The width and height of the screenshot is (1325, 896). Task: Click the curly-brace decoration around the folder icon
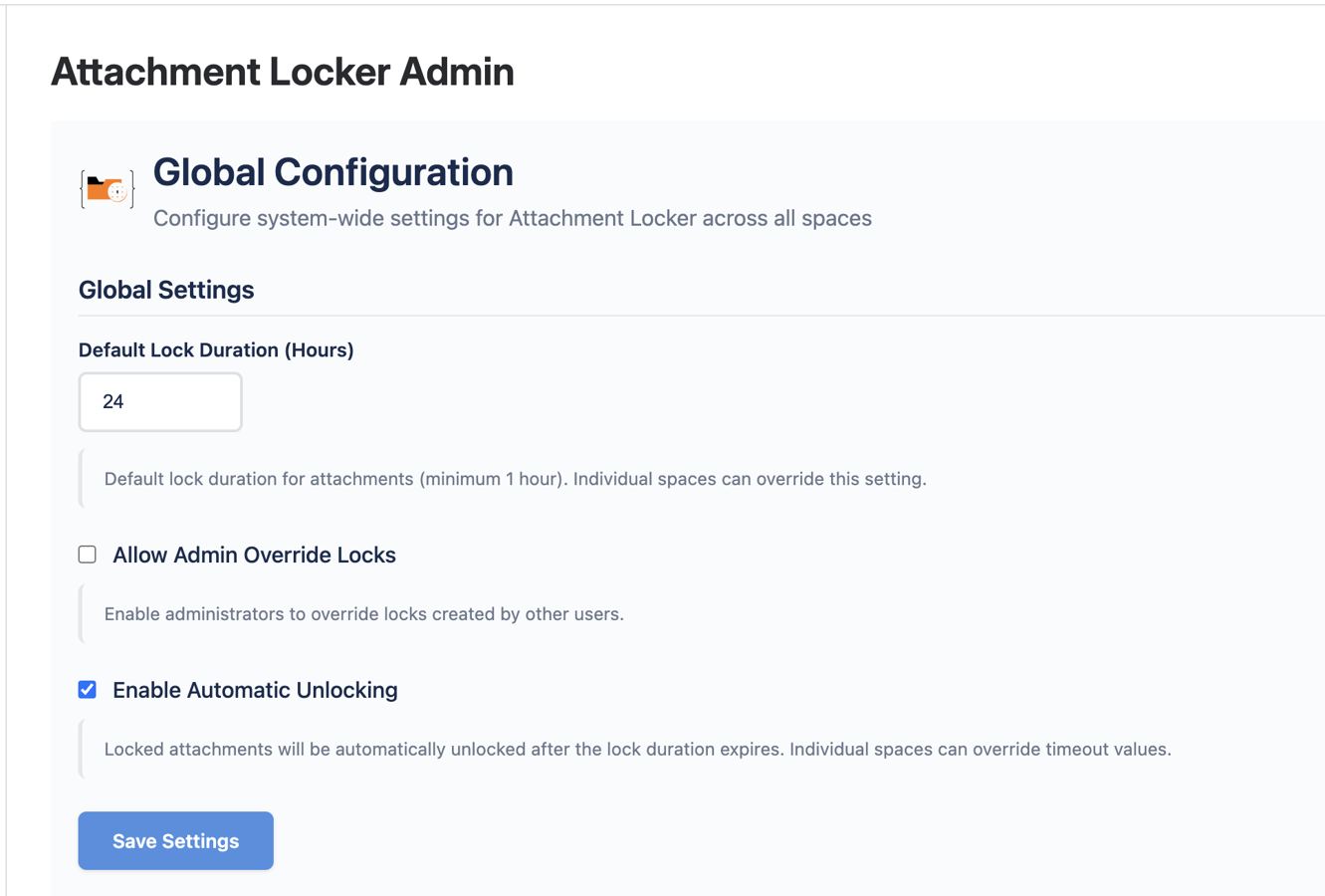[x=83, y=188]
